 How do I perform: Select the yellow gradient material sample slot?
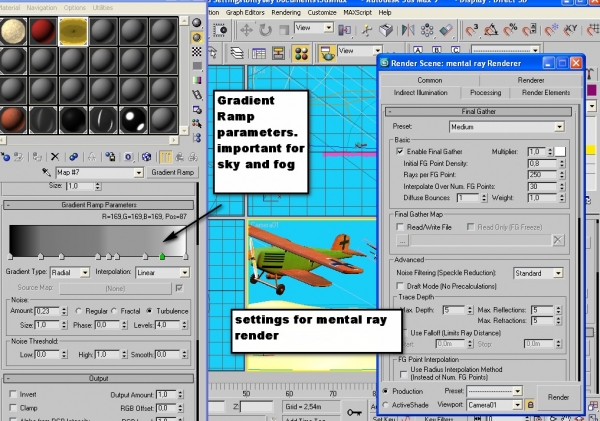coord(73,31)
